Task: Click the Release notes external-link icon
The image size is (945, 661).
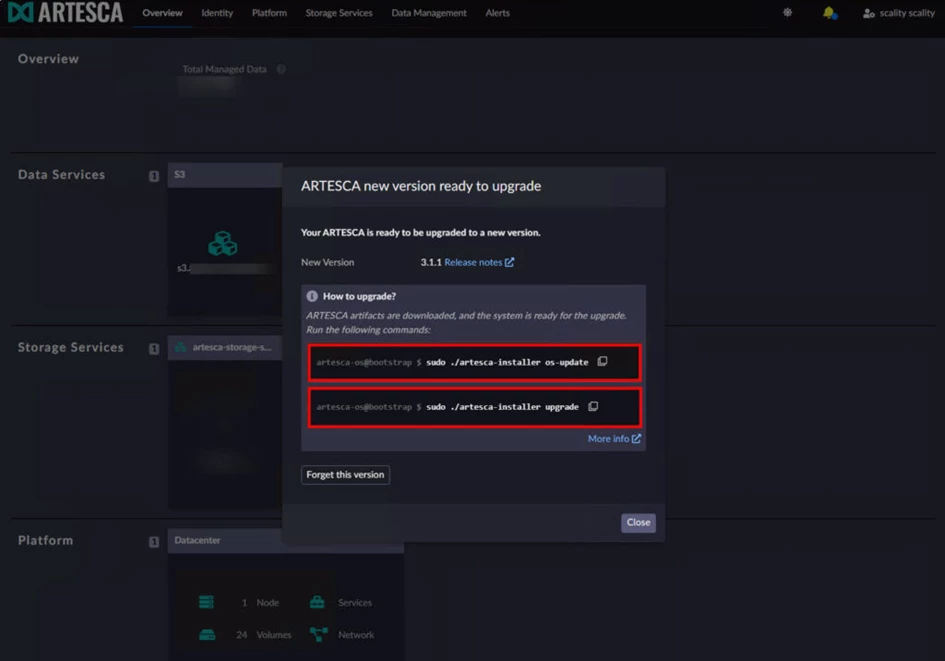Action: click(510, 262)
